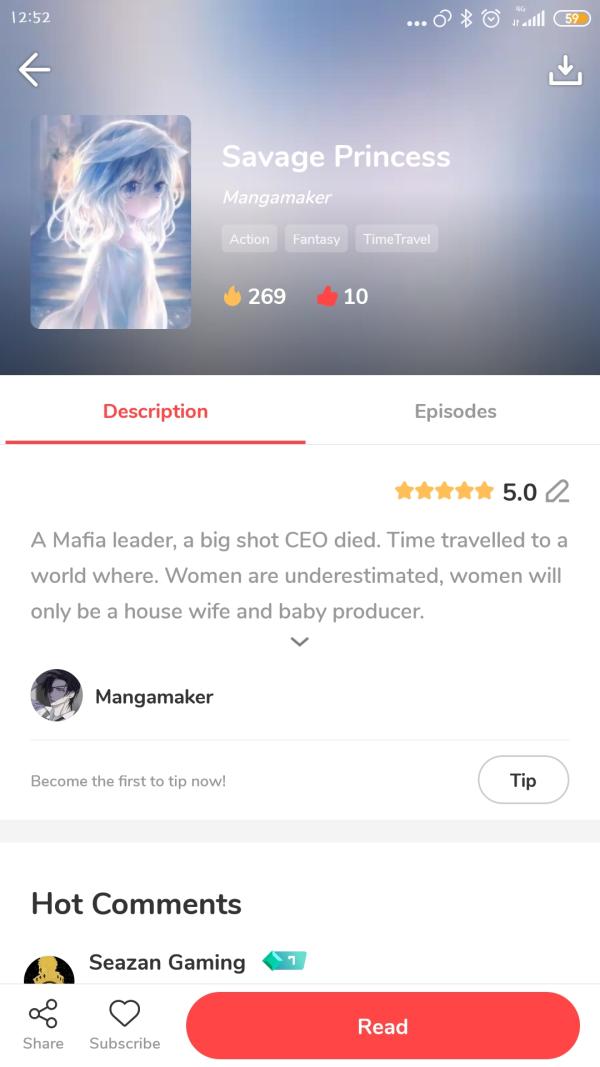
Task: Select the Fantasy genre tag
Action: pyautogui.click(x=316, y=239)
